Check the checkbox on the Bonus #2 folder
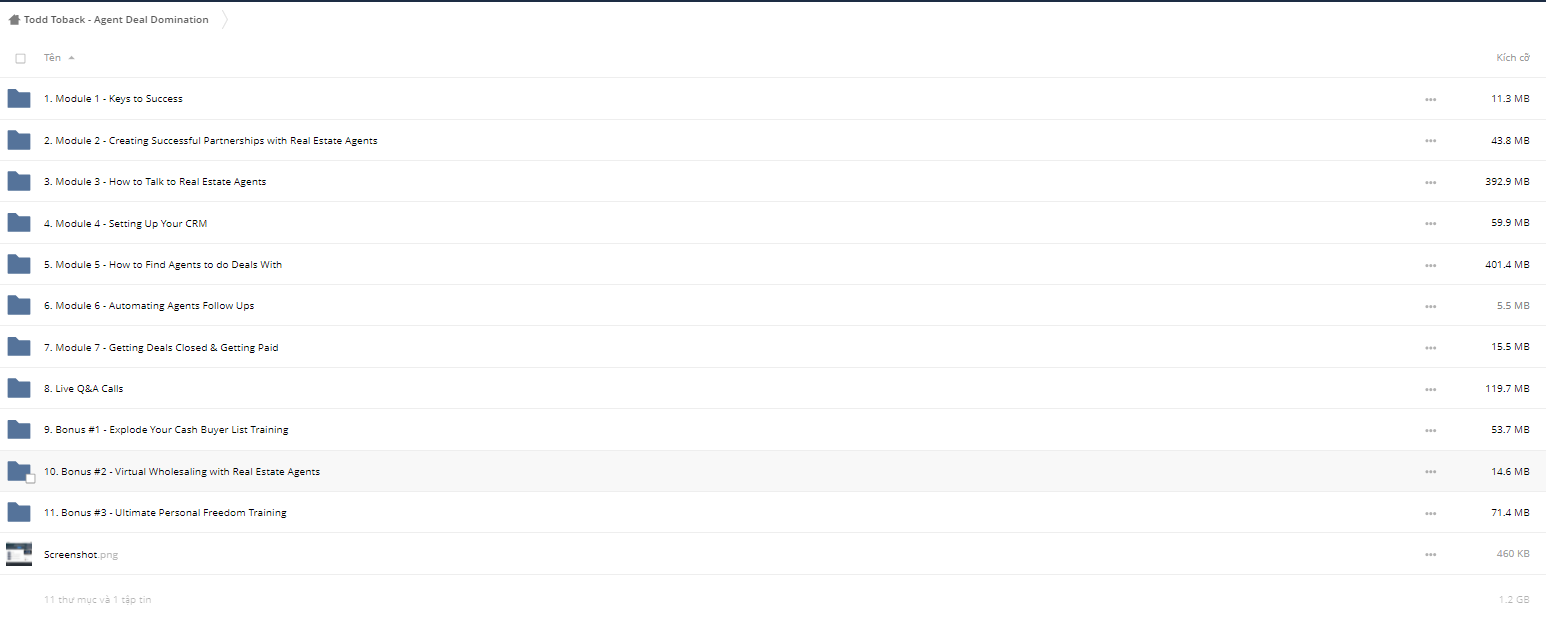1546x641 pixels. [x=30, y=479]
